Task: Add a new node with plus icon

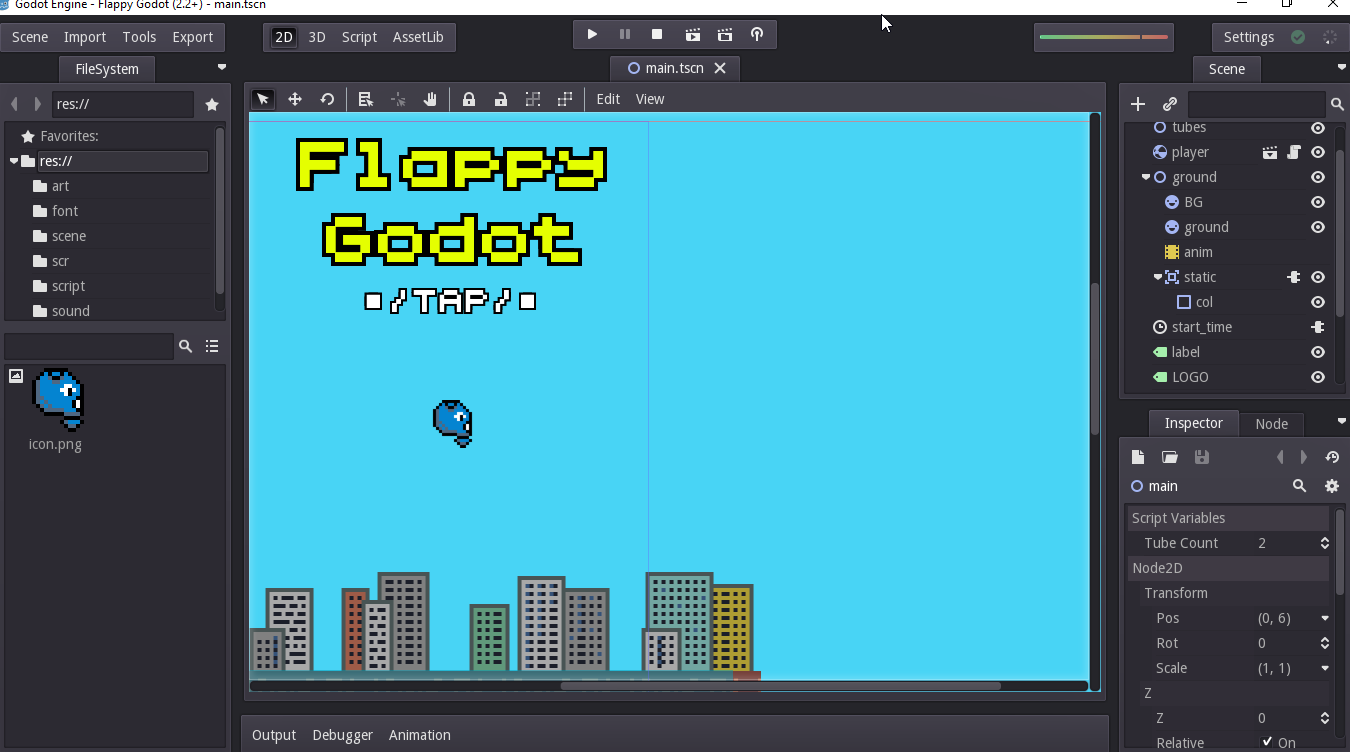Action: pos(1138,104)
